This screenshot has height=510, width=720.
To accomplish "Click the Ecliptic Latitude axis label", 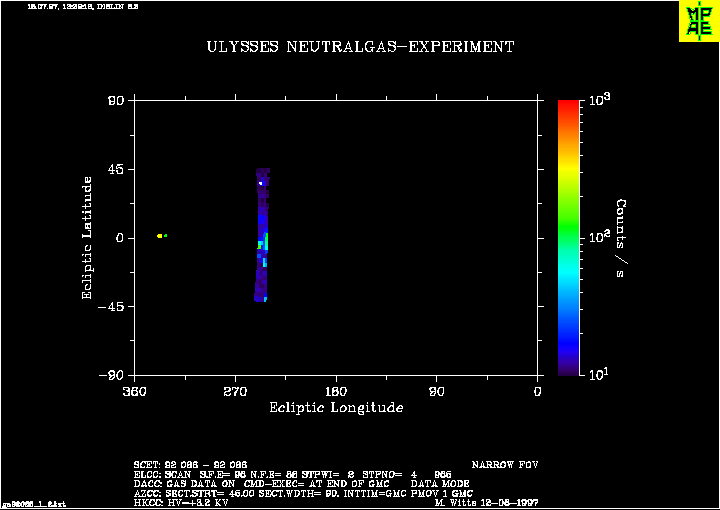I will point(87,238).
